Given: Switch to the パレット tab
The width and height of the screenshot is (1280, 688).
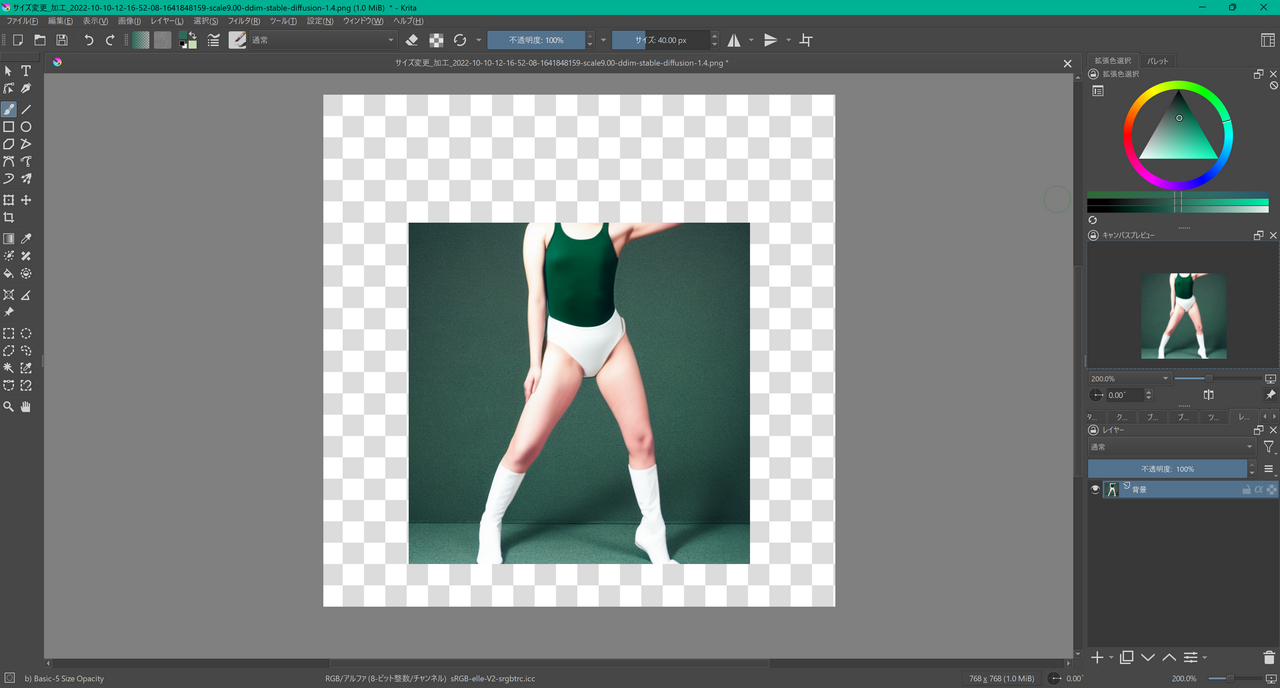Looking at the screenshot, I should click(x=1158, y=61).
